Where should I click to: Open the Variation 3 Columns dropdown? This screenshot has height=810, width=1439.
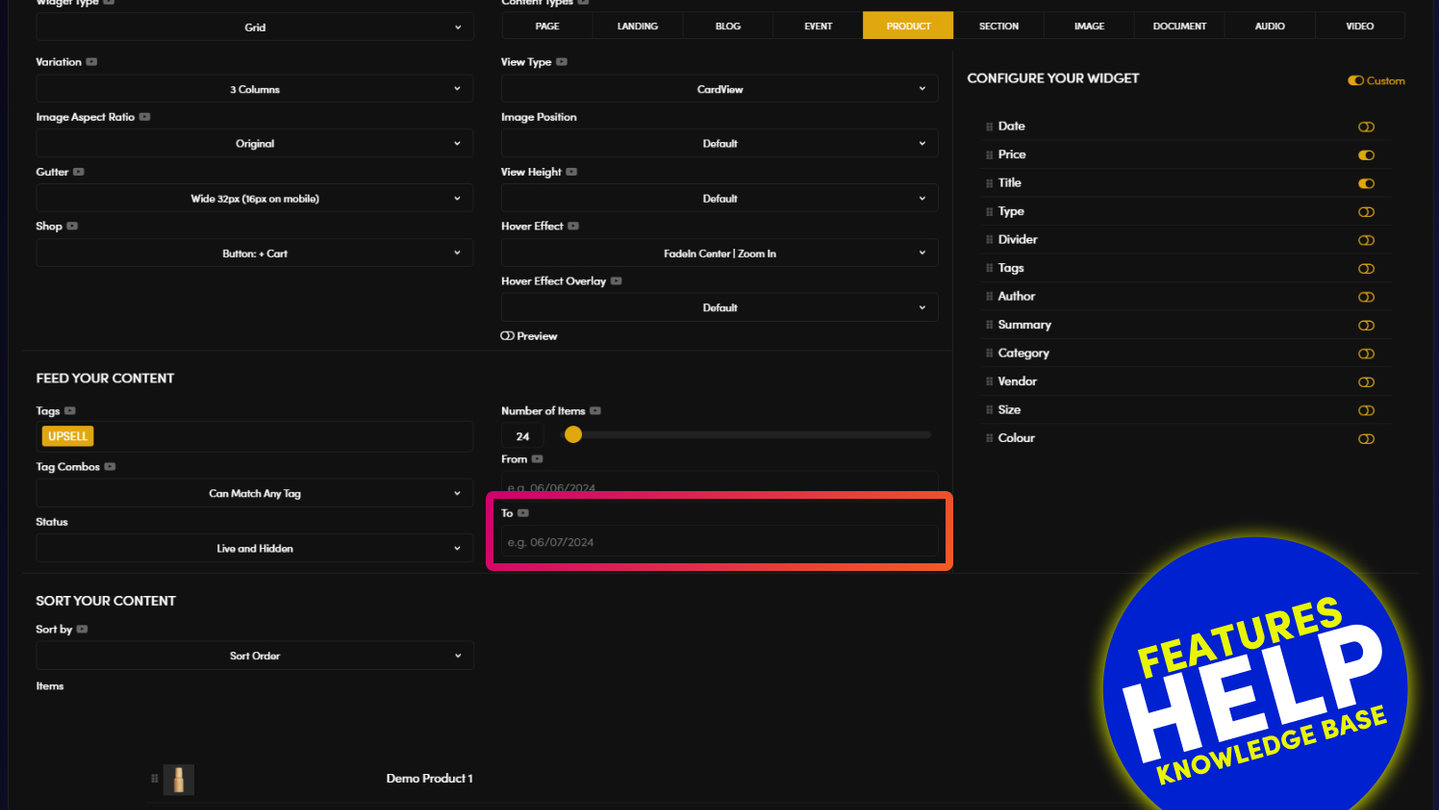255,89
